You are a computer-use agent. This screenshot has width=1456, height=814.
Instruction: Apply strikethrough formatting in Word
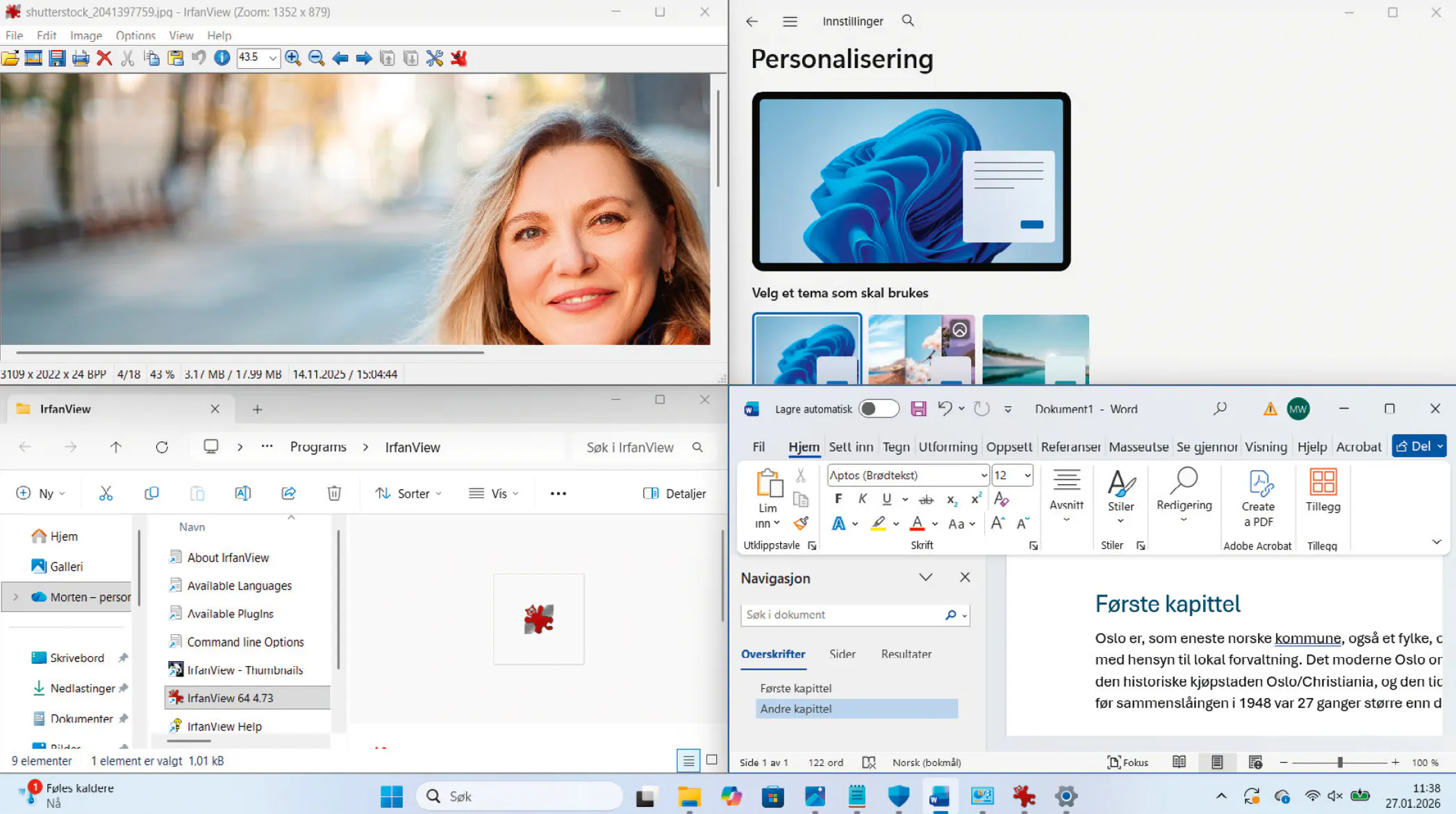point(926,499)
